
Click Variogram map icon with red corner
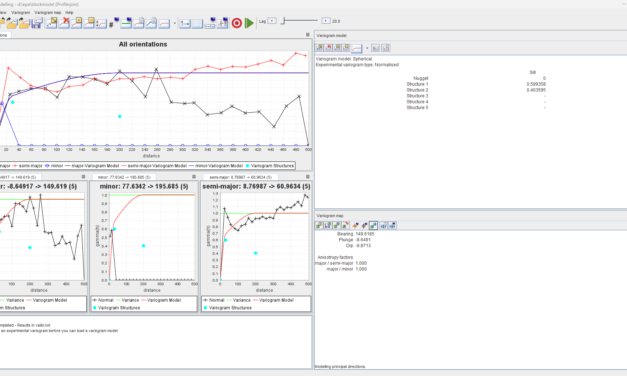(x=345, y=226)
